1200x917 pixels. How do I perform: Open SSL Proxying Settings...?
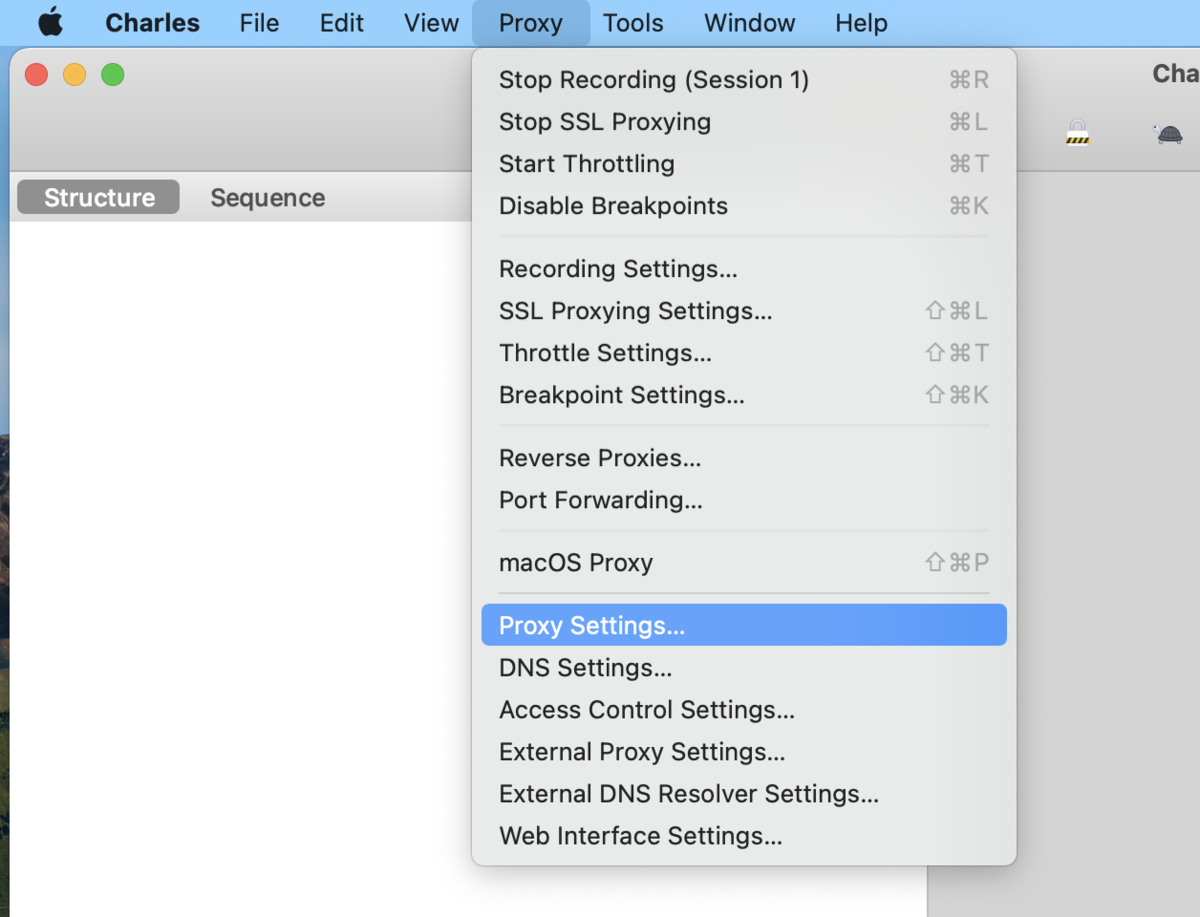(635, 311)
